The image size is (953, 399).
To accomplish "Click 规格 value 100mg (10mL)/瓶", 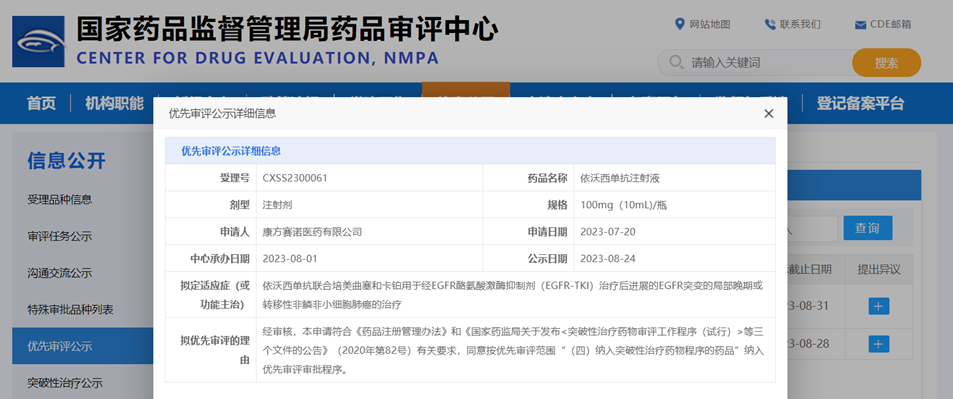I will [x=624, y=205].
